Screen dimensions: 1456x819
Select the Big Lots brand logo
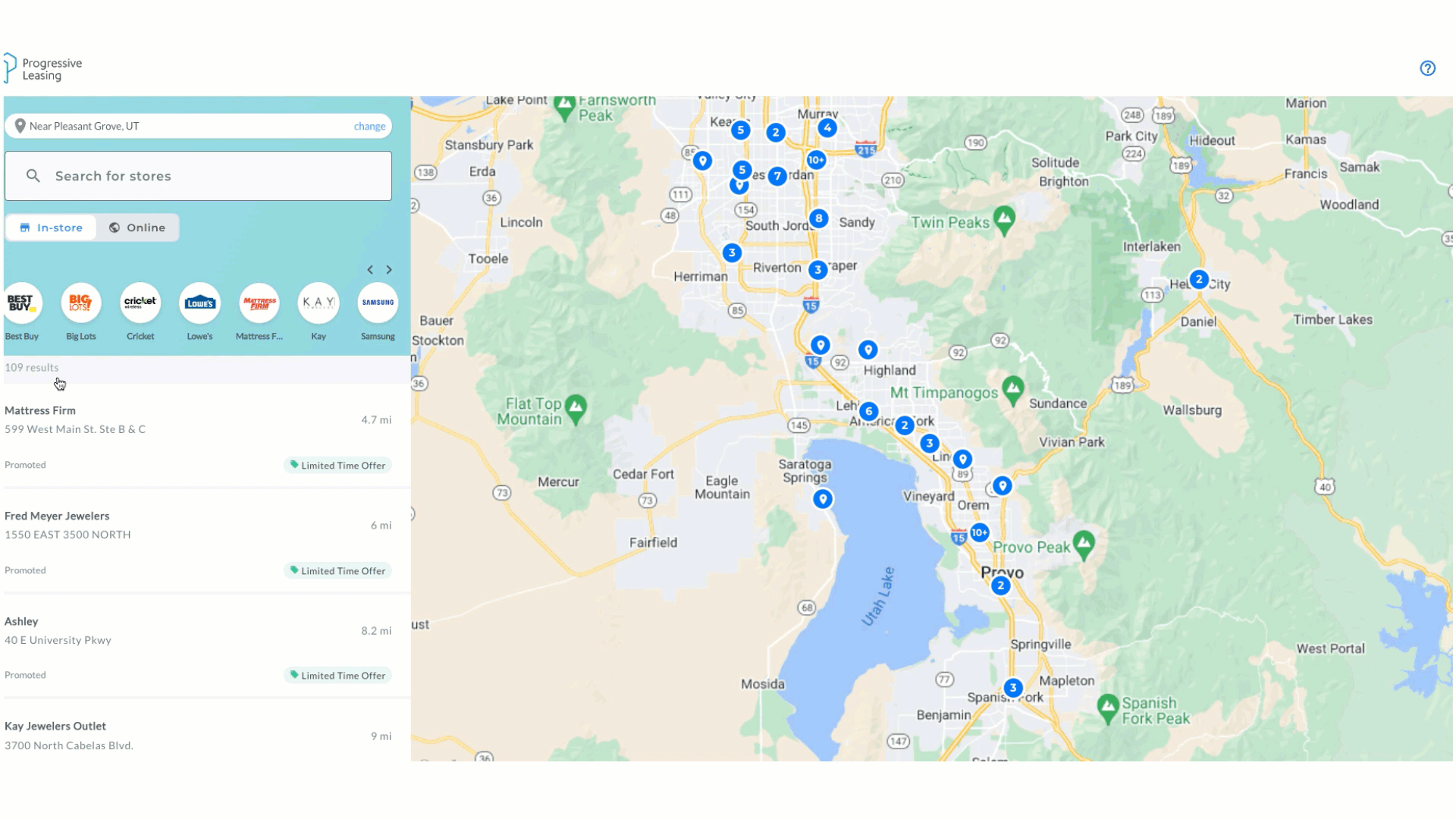[81, 303]
